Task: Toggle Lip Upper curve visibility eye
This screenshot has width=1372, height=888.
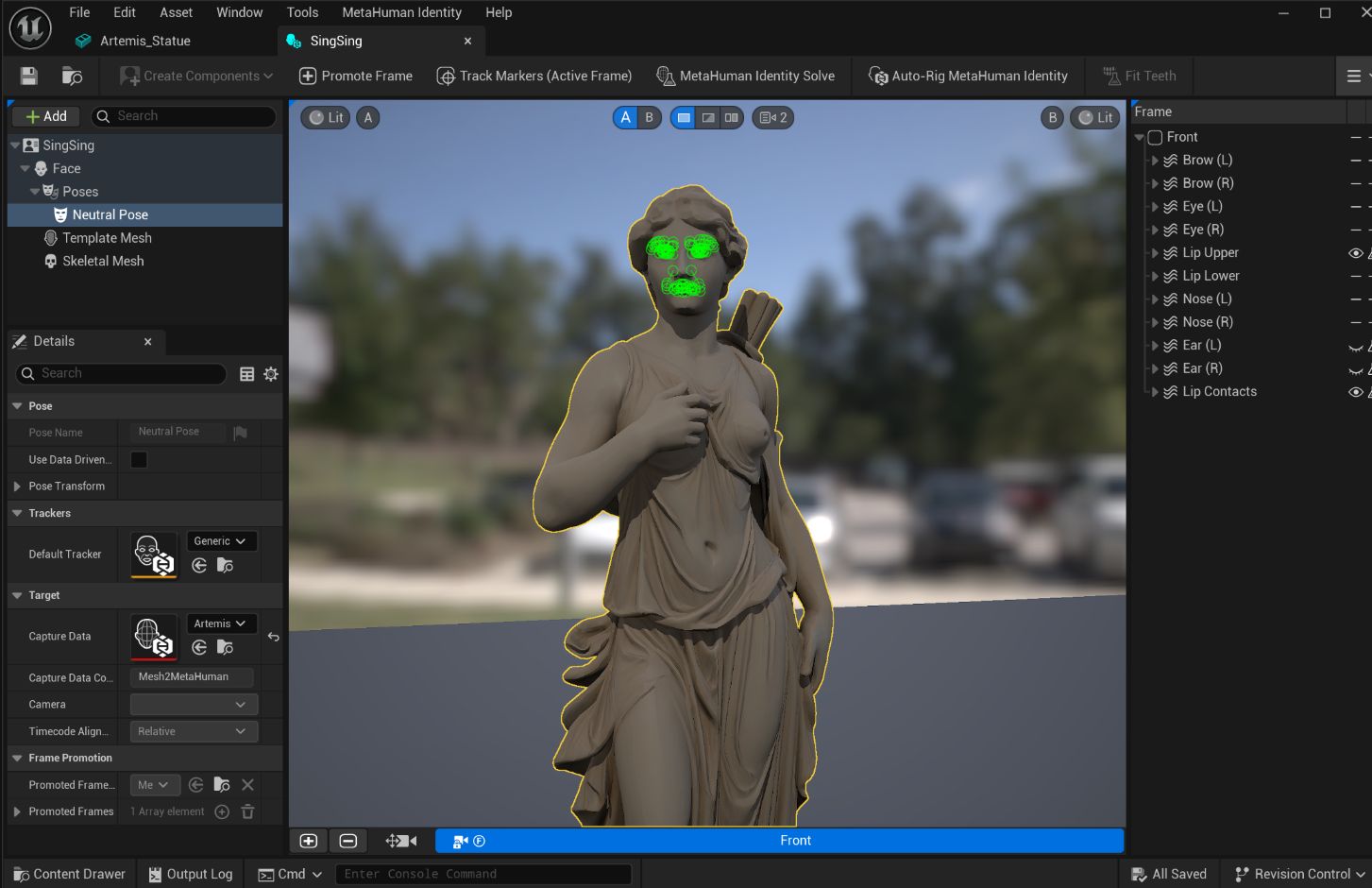Action: click(1355, 253)
